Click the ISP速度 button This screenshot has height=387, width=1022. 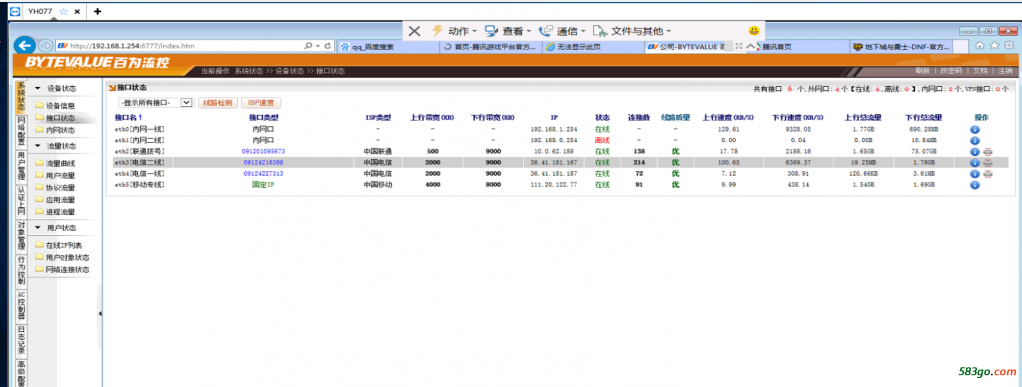[x=261, y=102]
